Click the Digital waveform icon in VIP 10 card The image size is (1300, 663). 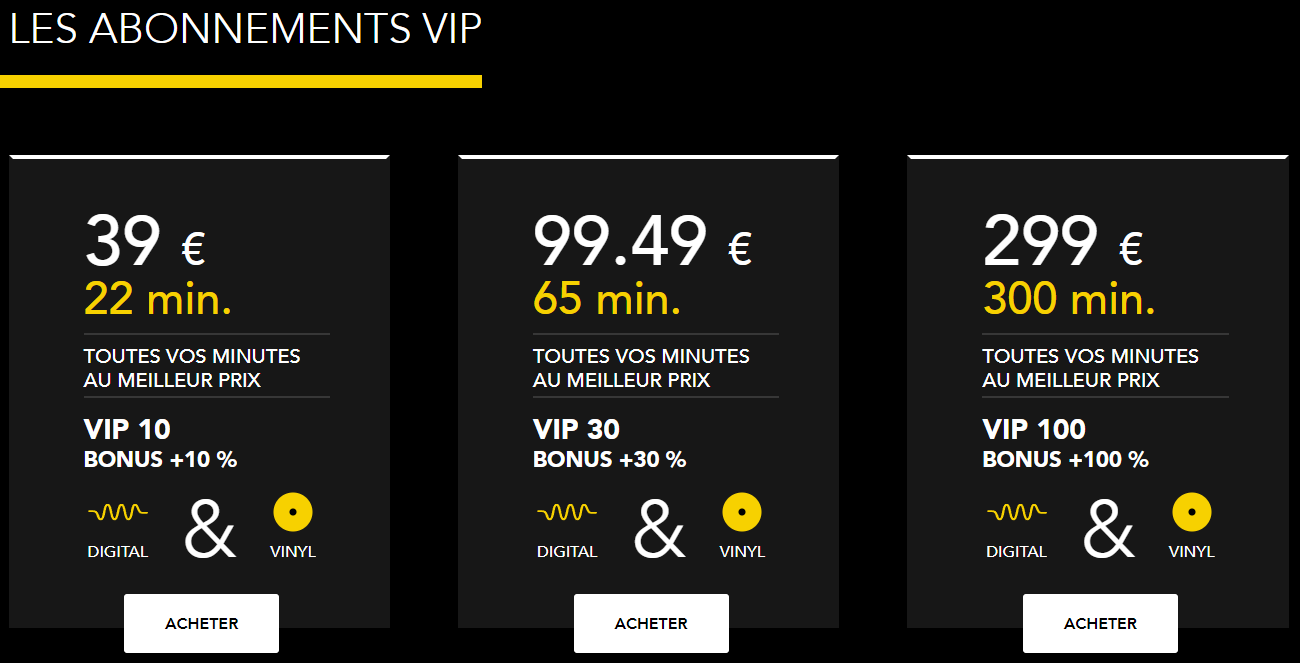pyautogui.click(x=117, y=513)
